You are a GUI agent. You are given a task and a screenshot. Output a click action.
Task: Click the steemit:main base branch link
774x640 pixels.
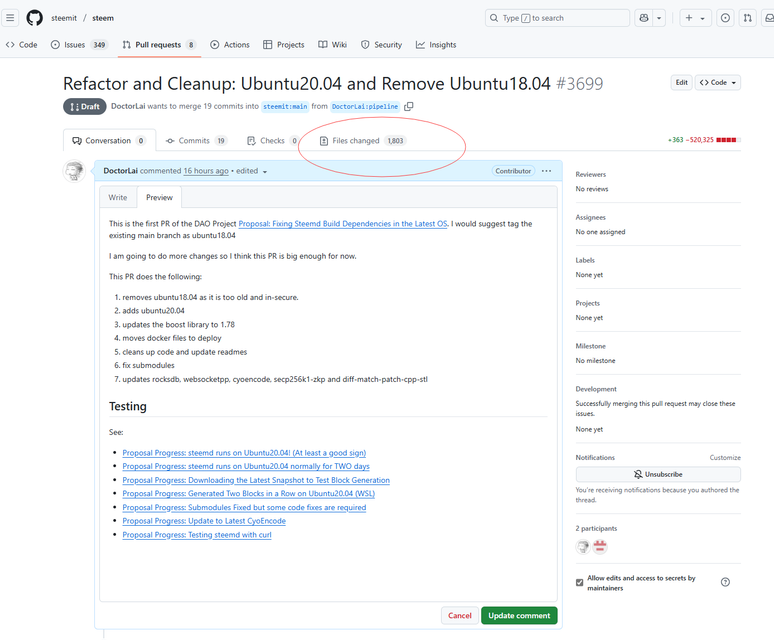[285, 106]
